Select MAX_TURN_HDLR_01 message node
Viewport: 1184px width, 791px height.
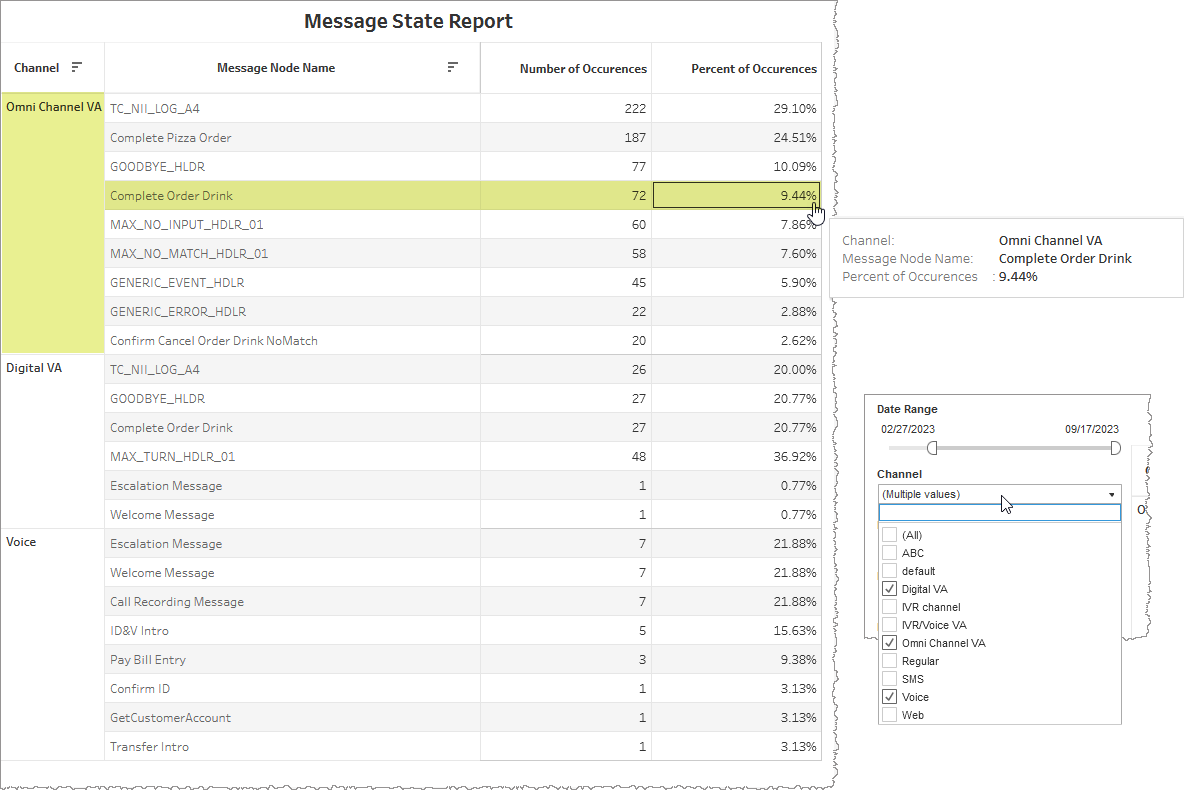pyautogui.click(x=172, y=456)
